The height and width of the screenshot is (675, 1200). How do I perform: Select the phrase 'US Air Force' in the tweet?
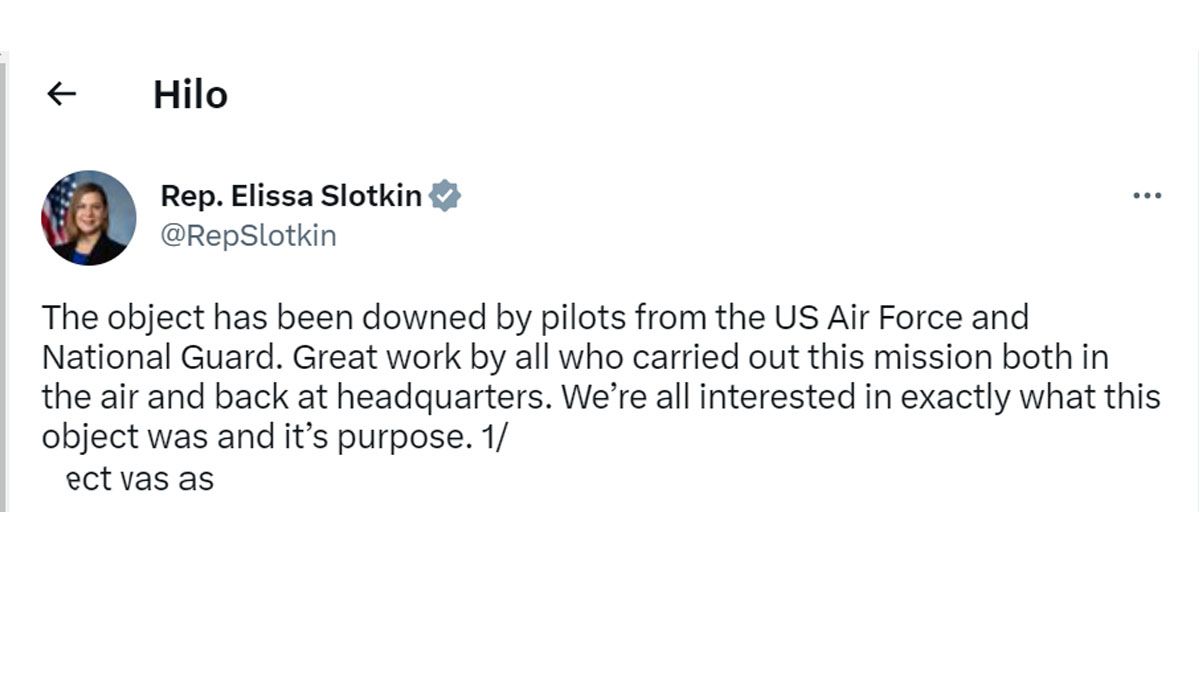[870, 316]
